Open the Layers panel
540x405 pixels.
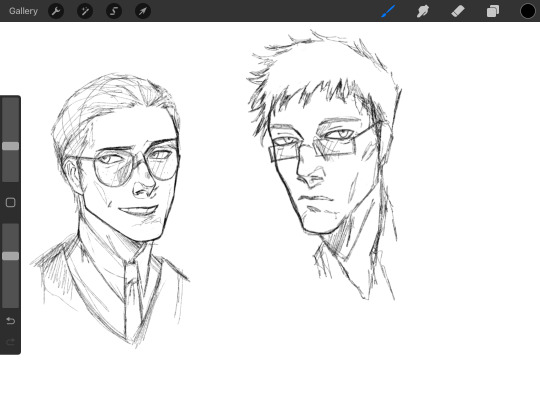[493, 11]
